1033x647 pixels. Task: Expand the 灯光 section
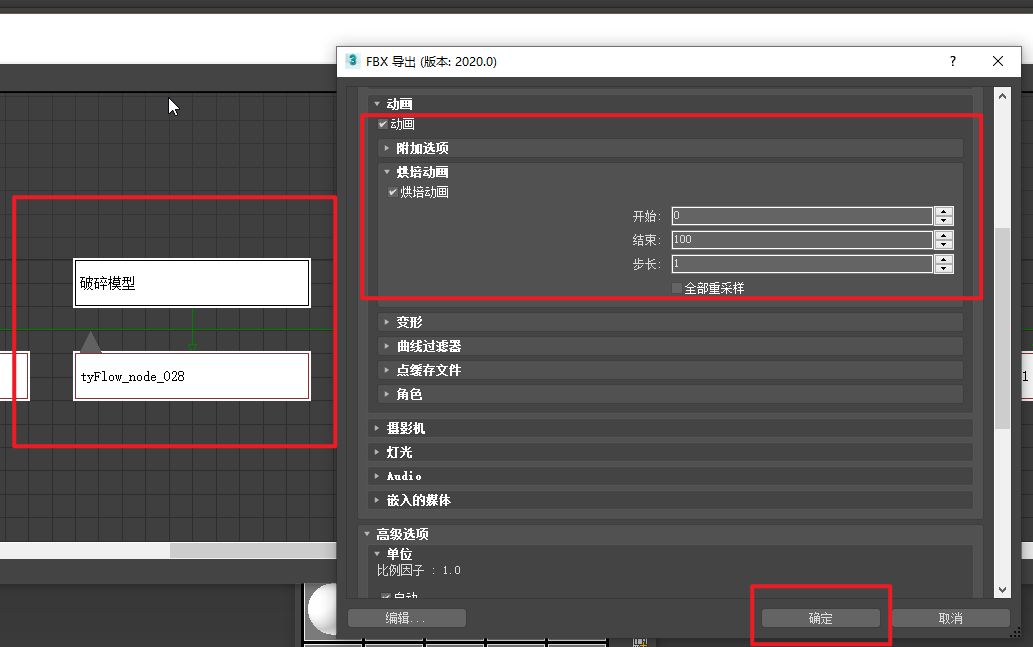[x=671, y=452]
